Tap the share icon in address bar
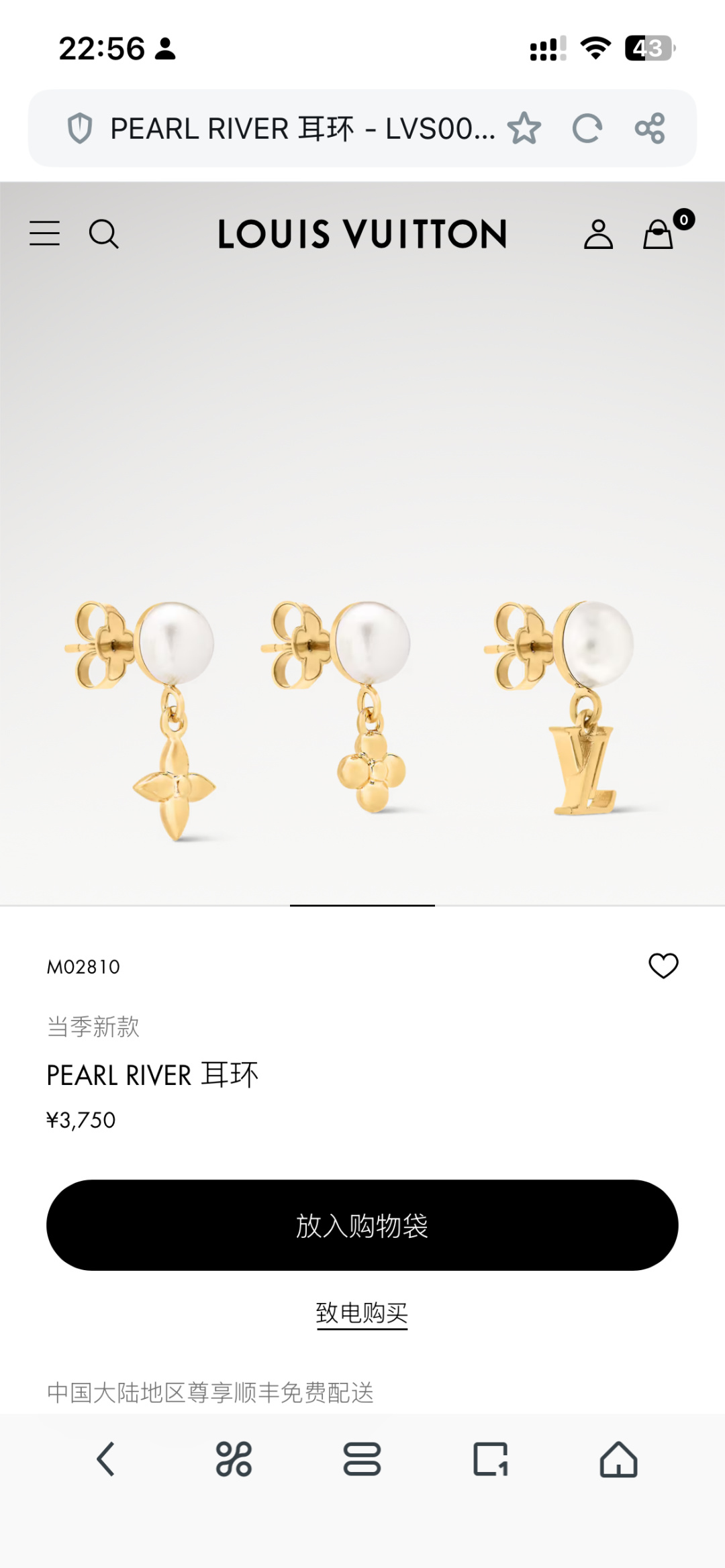The height and width of the screenshot is (1568, 725). pos(650,128)
